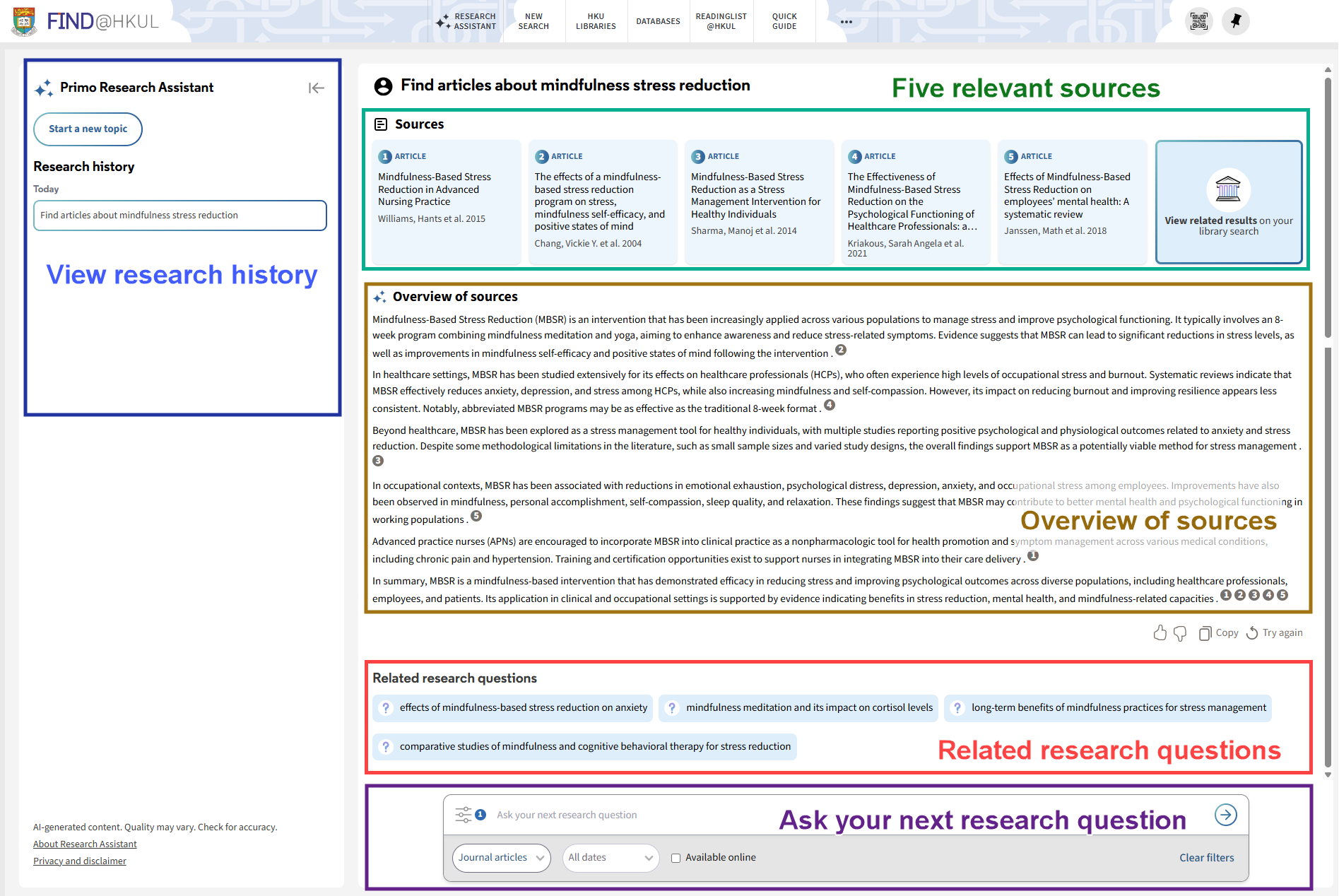The height and width of the screenshot is (896, 1339).
Task: Click citation marker 4 after healthcare paragraph
Action: pyautogui.click(x=830, y=405)
